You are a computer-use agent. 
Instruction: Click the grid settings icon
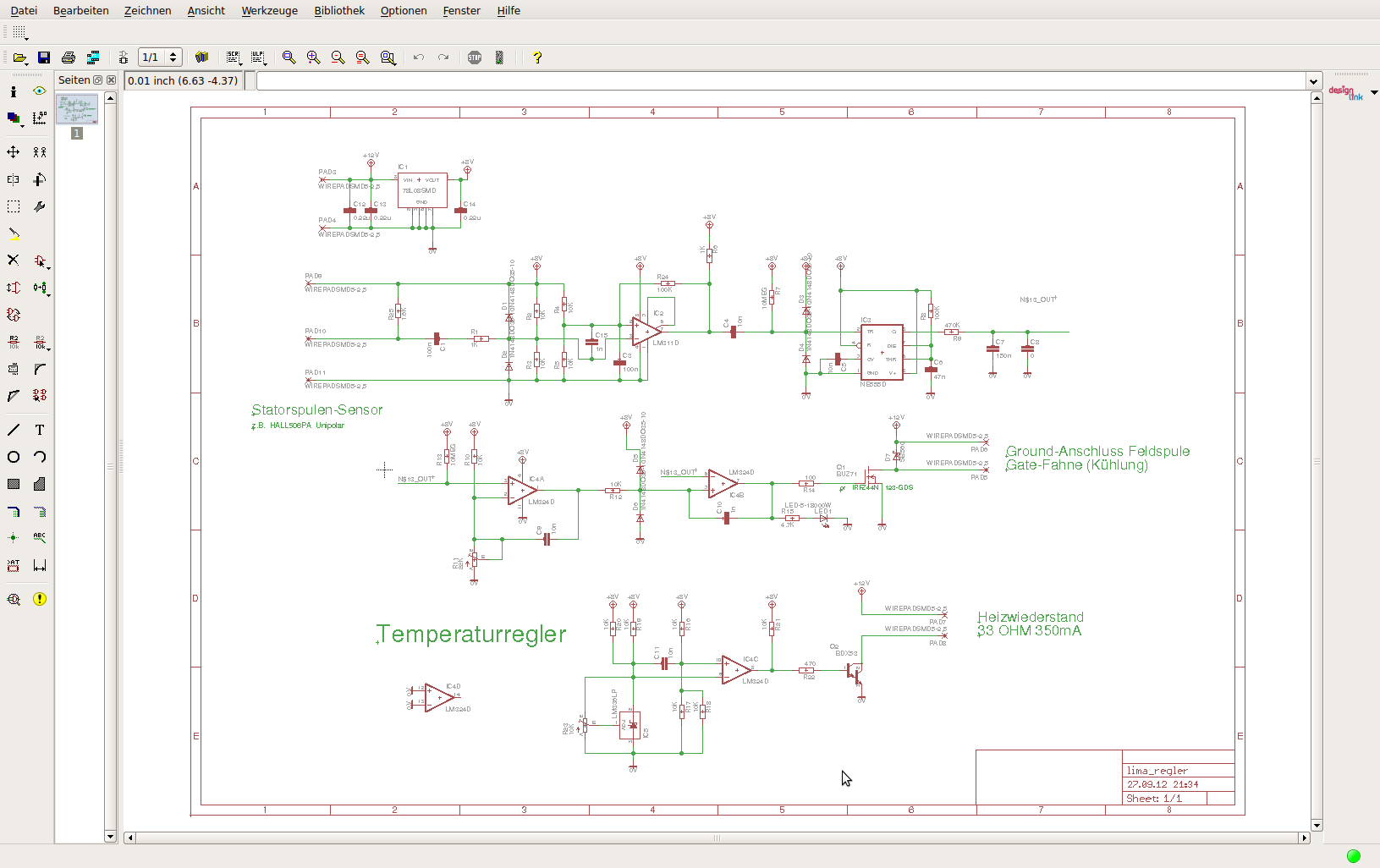coord(20,32)
